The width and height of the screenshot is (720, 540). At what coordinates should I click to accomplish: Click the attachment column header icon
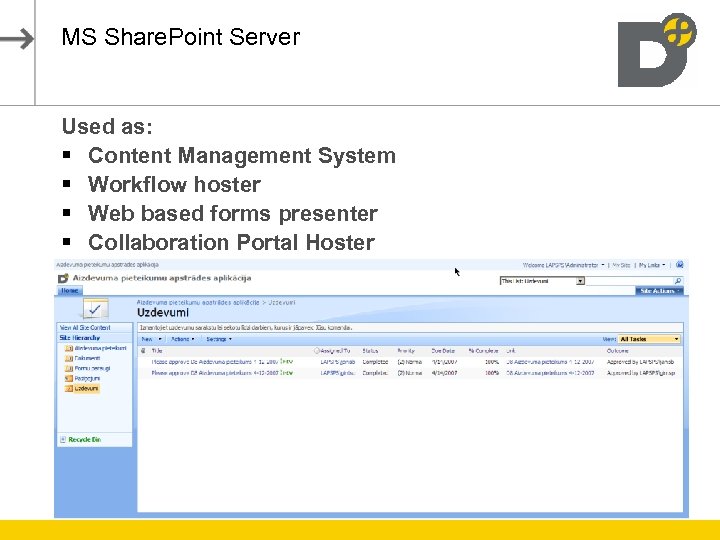point(143,351)
